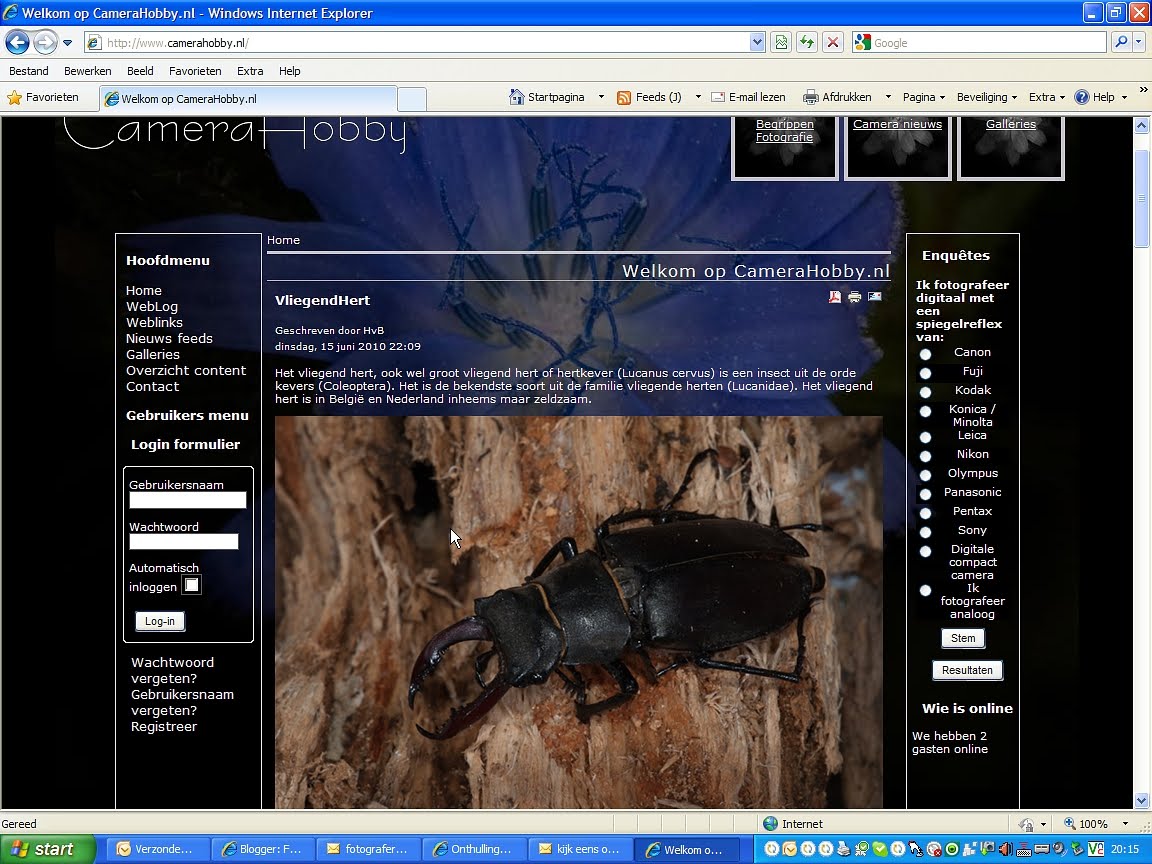Select the Pentax radio button
The width and height of the screenshot is (1152, 864).
tap(926, 513)
